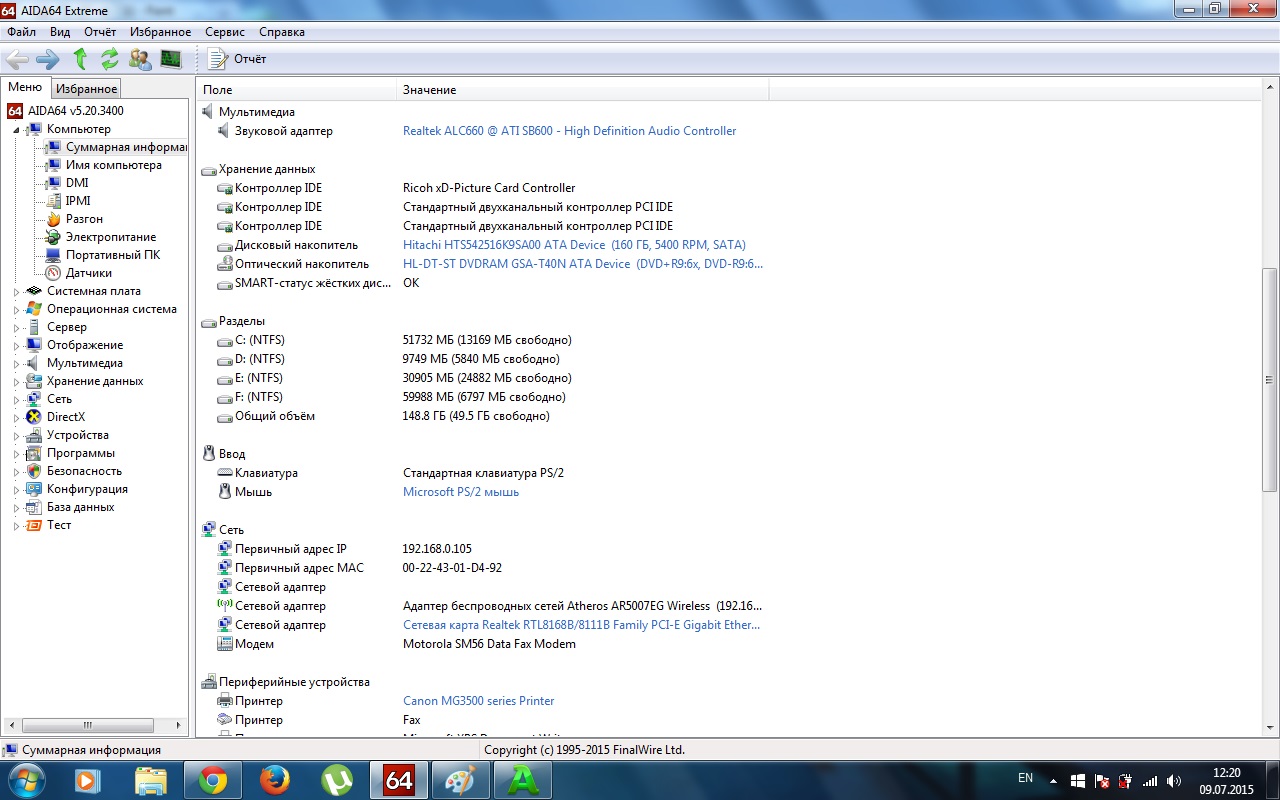Viewport: 1280px width, 800px height.
Task: Select the Motorola SM56 Data Fax Modem value
Action: click(x=489, y=644)
